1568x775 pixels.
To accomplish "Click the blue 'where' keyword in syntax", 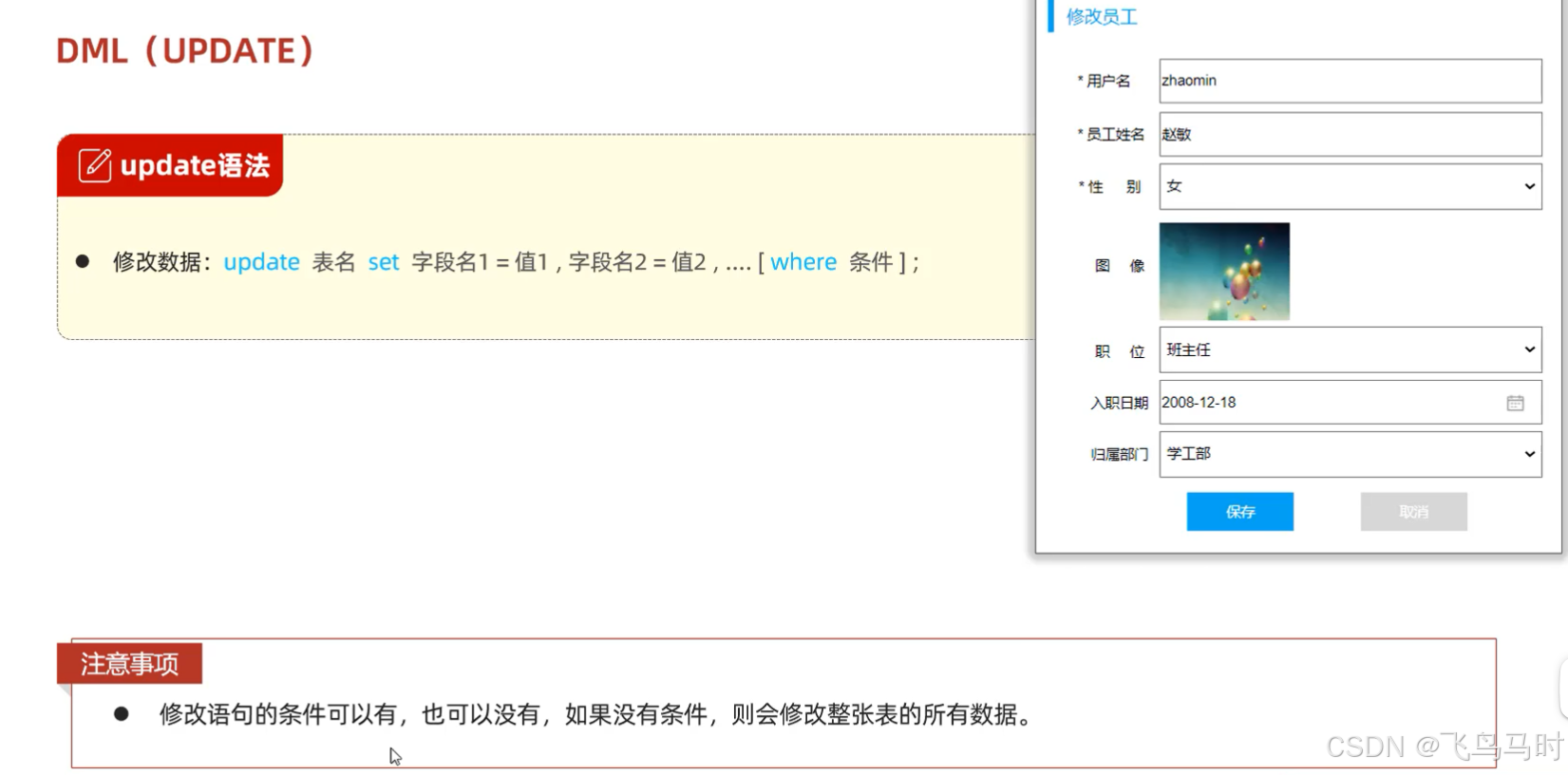I will [x=803, y=262].
